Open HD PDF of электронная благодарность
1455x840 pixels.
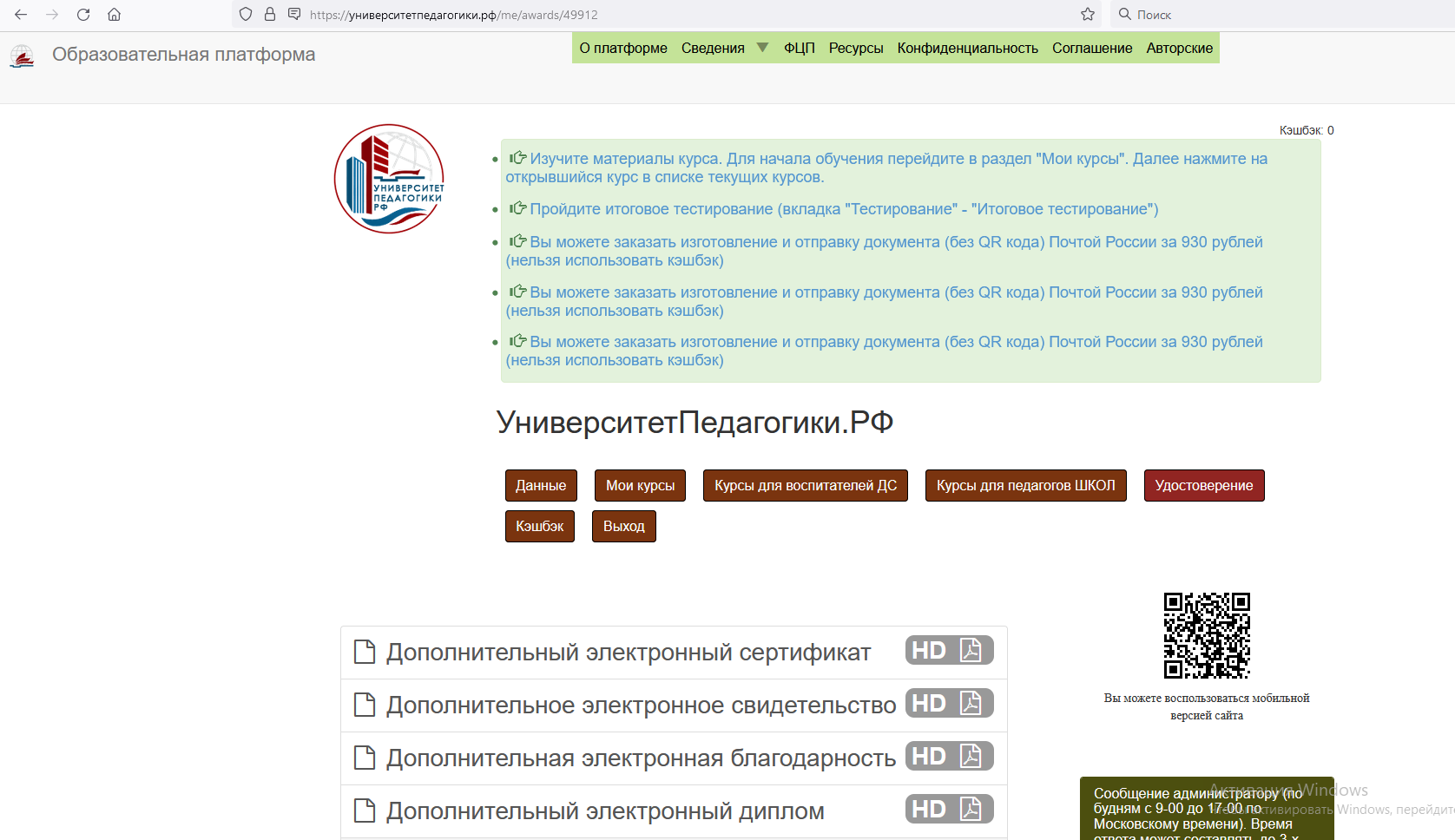pos(949,756)
